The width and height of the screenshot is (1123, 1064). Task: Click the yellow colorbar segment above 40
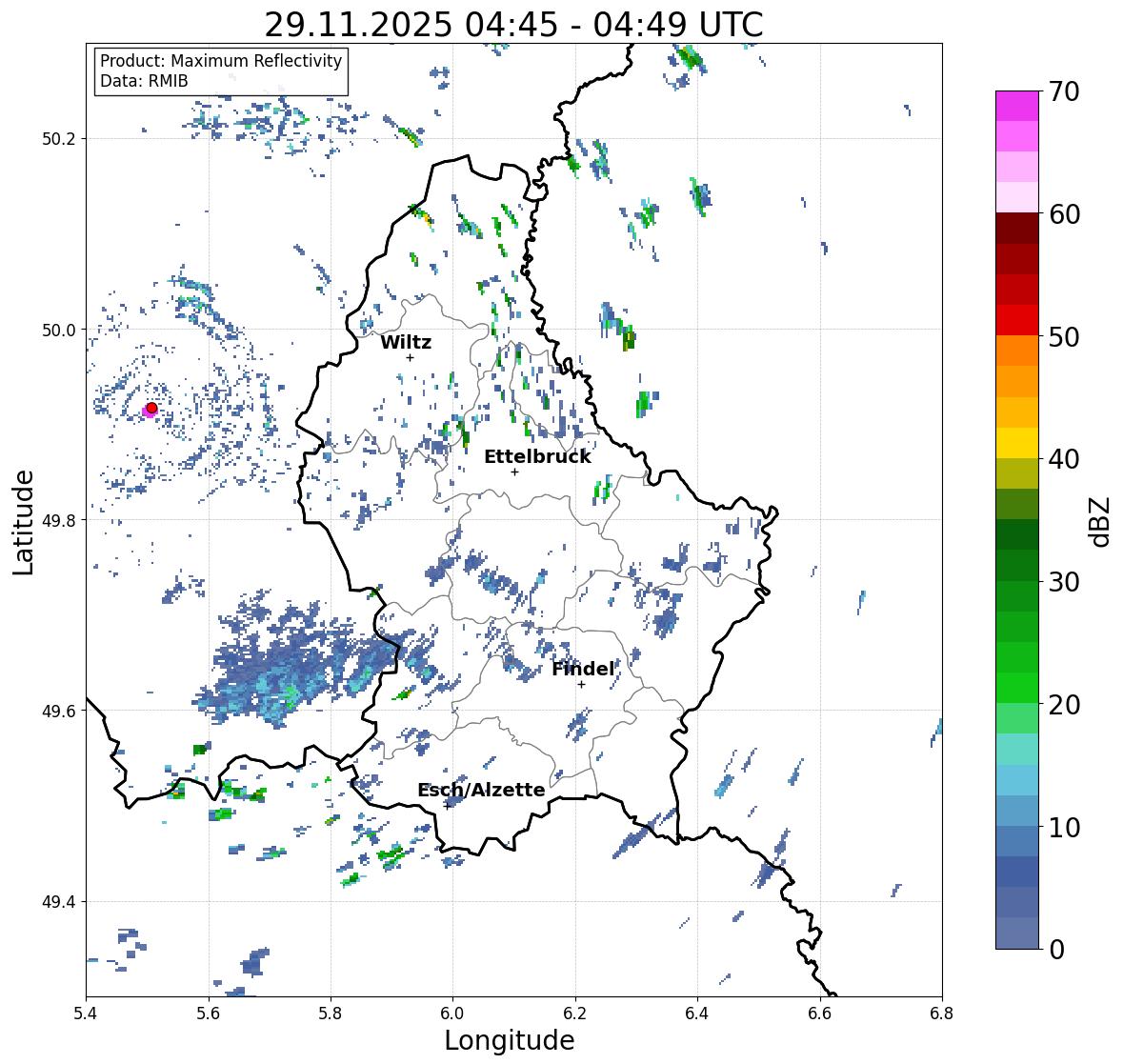pyautogui.click(x=1017, y=443)
